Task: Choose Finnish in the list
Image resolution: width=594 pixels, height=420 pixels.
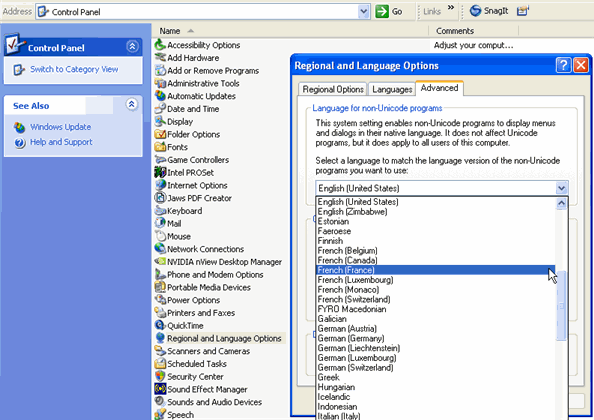Action: click(x=436, y=241)
